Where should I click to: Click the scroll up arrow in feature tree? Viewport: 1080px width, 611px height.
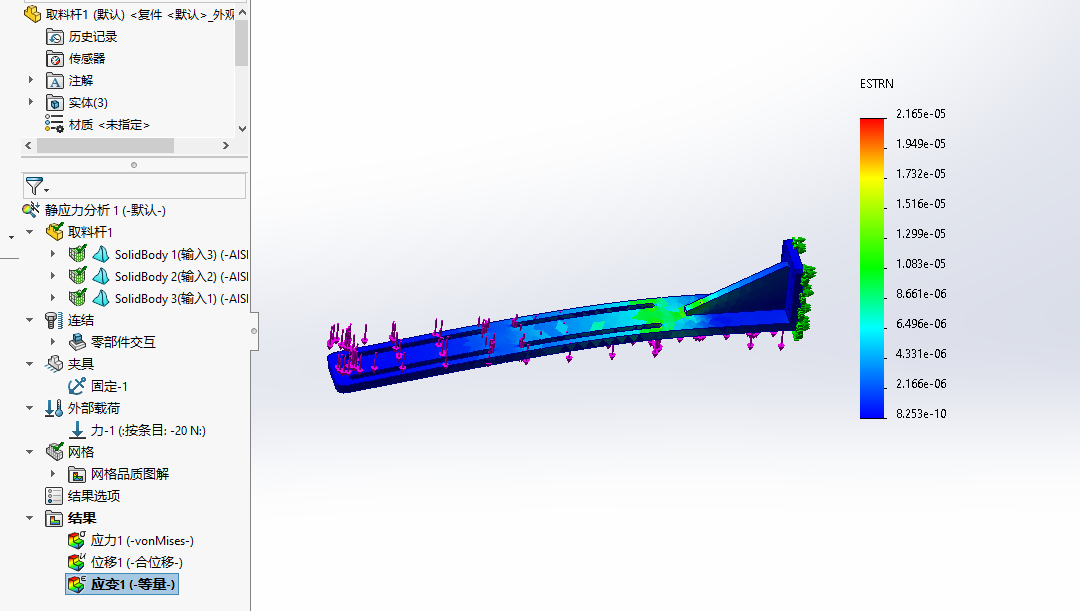(242, 12)
